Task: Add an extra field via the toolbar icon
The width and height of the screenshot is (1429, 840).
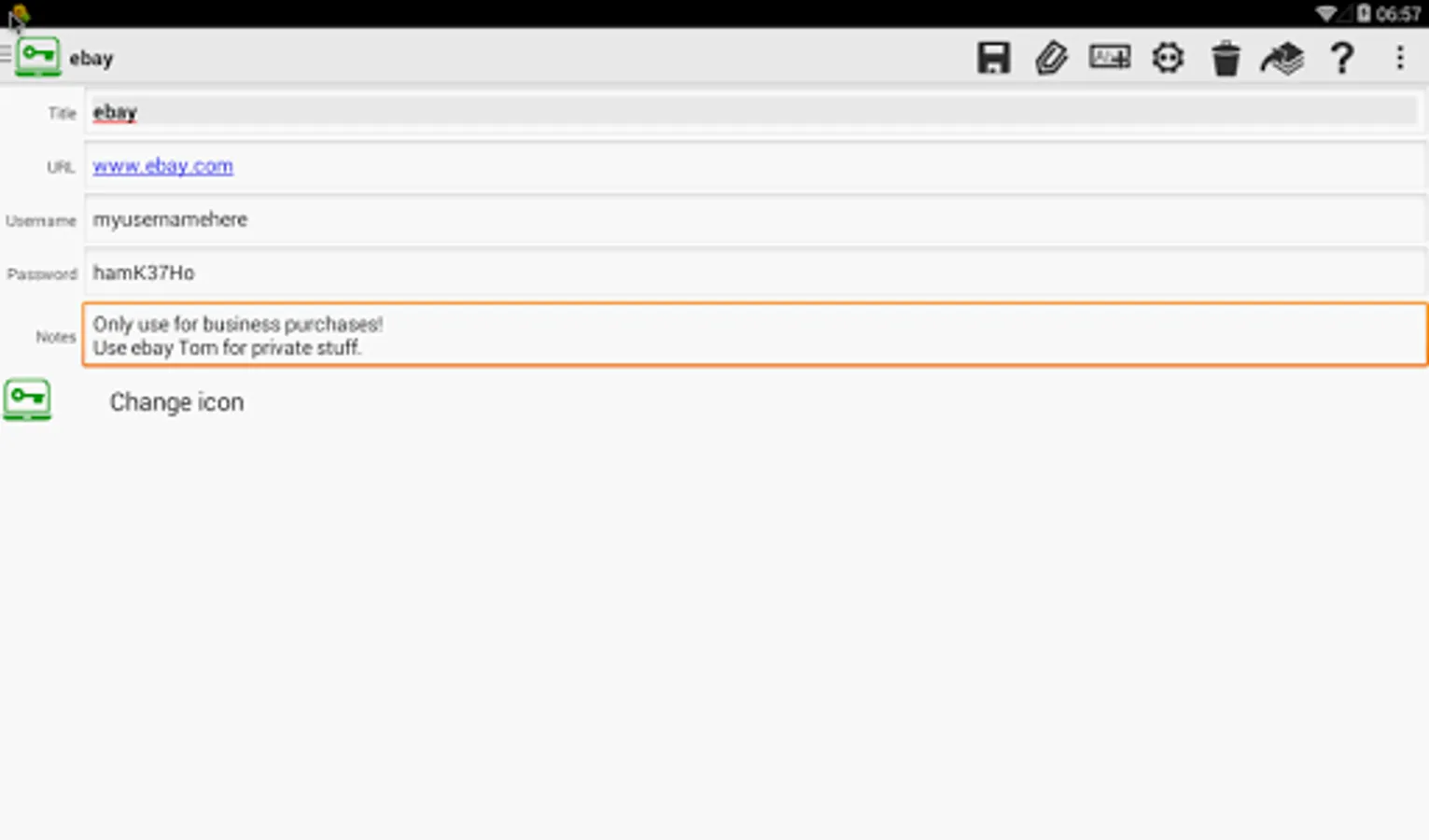Action: [1109, 58]
